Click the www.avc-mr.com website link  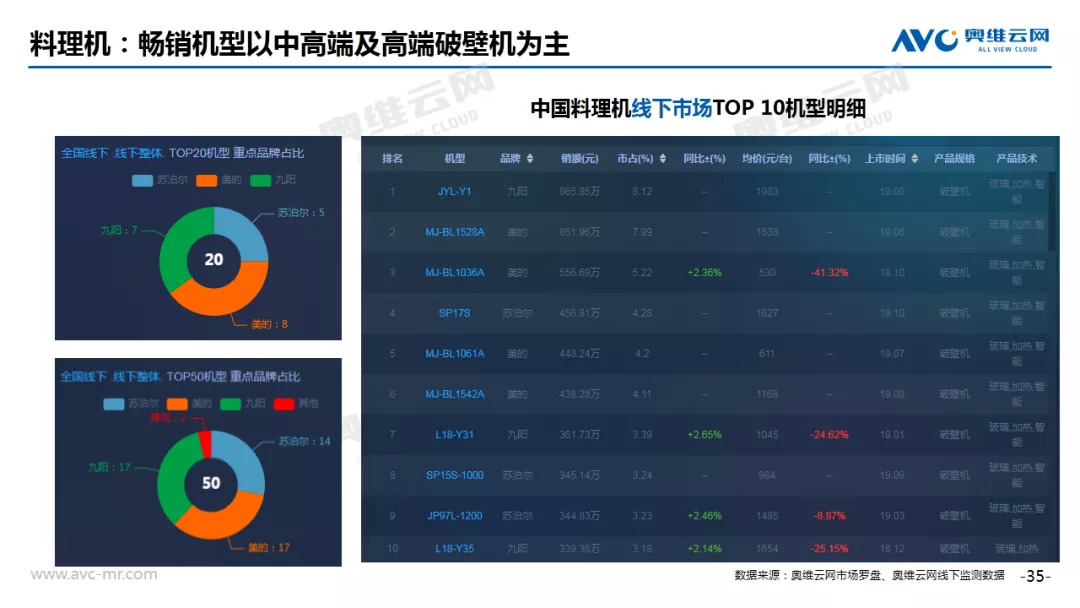[94, 574]
